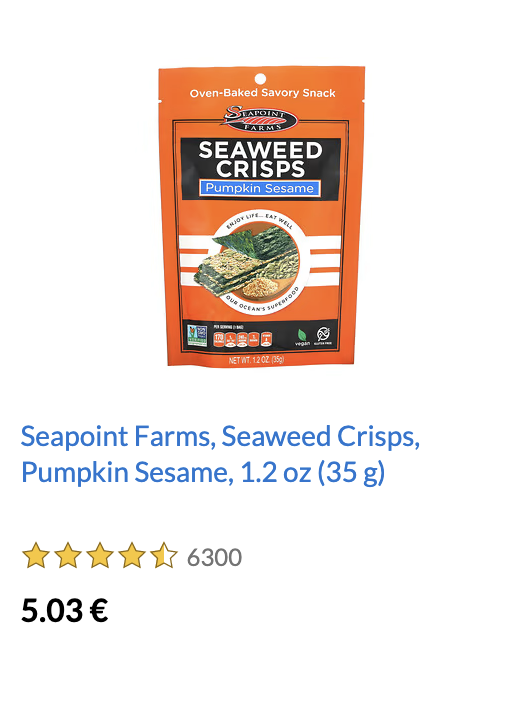Image resolution: width=510 pixels, height=726 pixels.
Task: Click the Non-GMO Project verified badge
Action: click(197, 336)
